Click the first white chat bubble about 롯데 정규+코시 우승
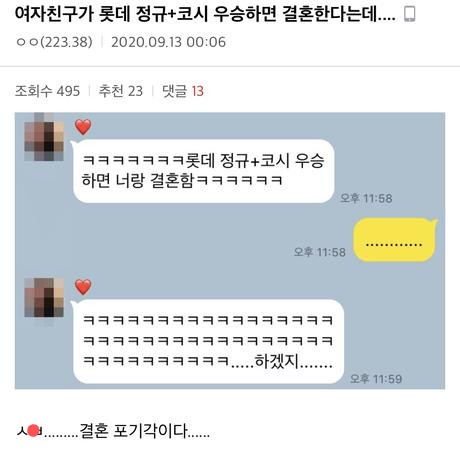Viewport: 460px width, 476px height. point(203,171)
